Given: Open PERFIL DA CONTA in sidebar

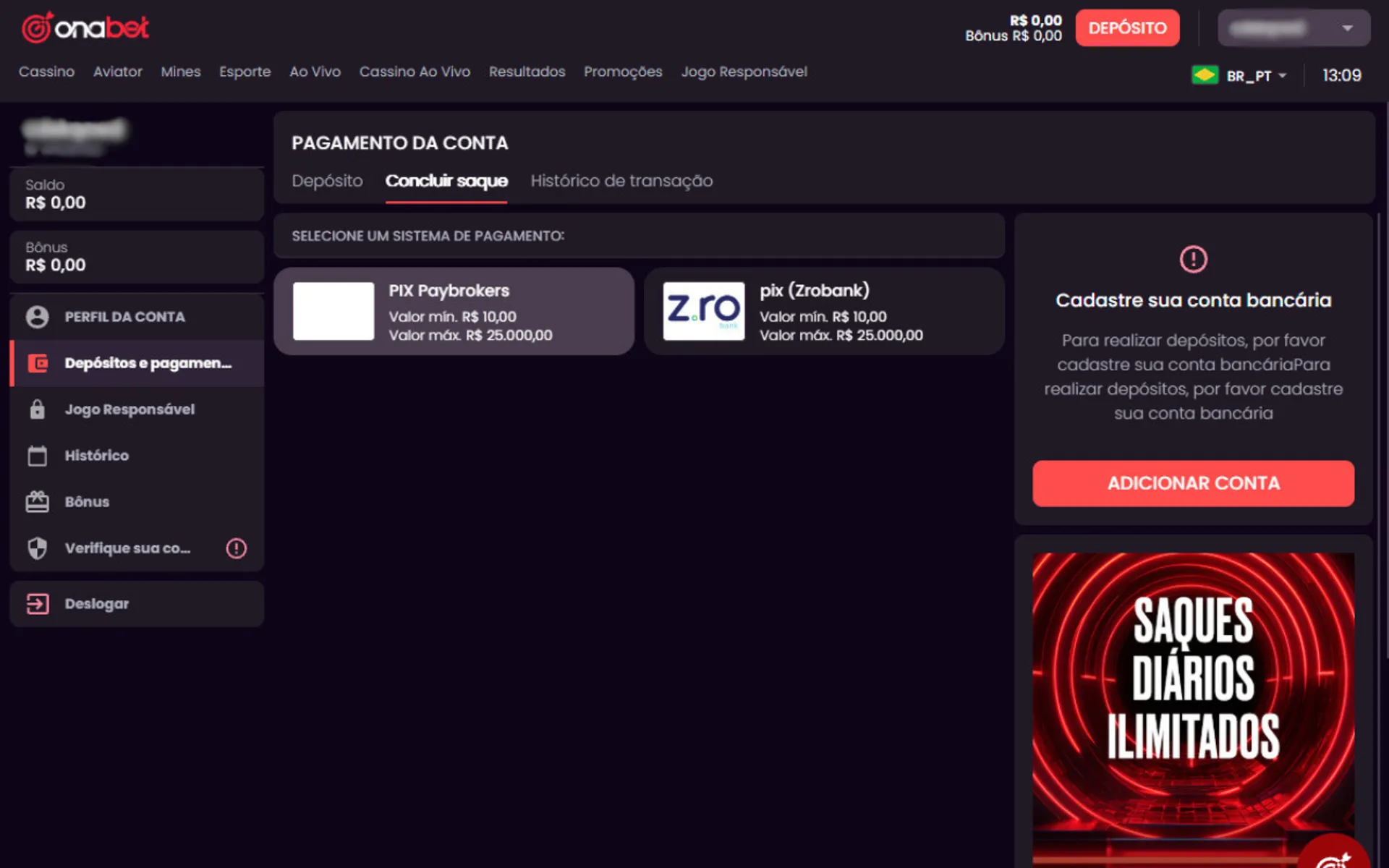Looking at the screenshot, I should [137, 317].
